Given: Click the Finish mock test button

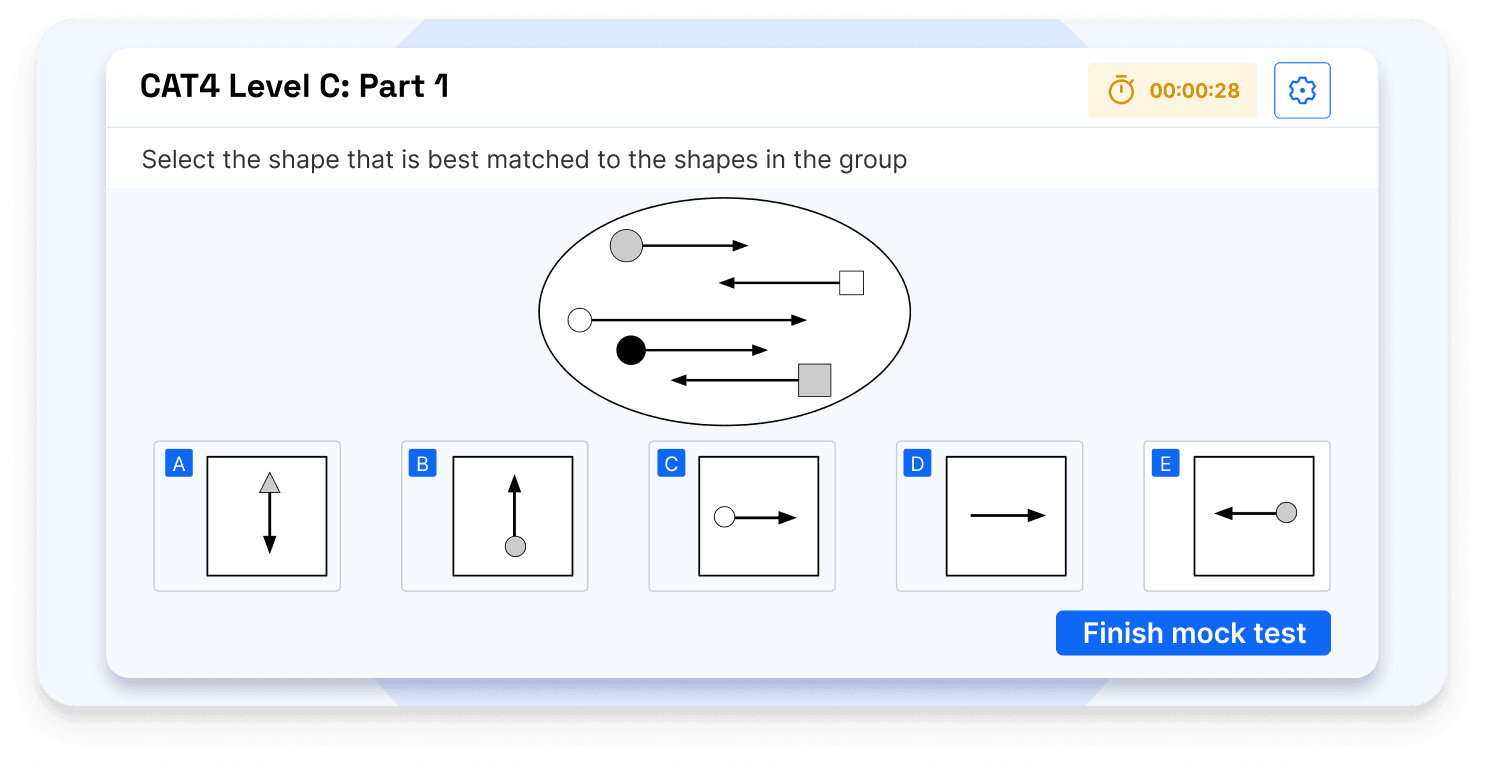Looking at the screenshot, I should [x=1193, y=633].
